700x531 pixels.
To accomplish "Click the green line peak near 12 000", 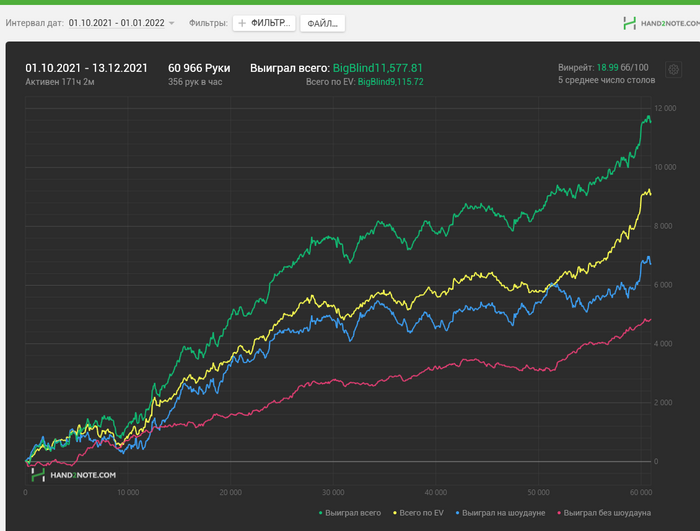I will tap(648, 117).
